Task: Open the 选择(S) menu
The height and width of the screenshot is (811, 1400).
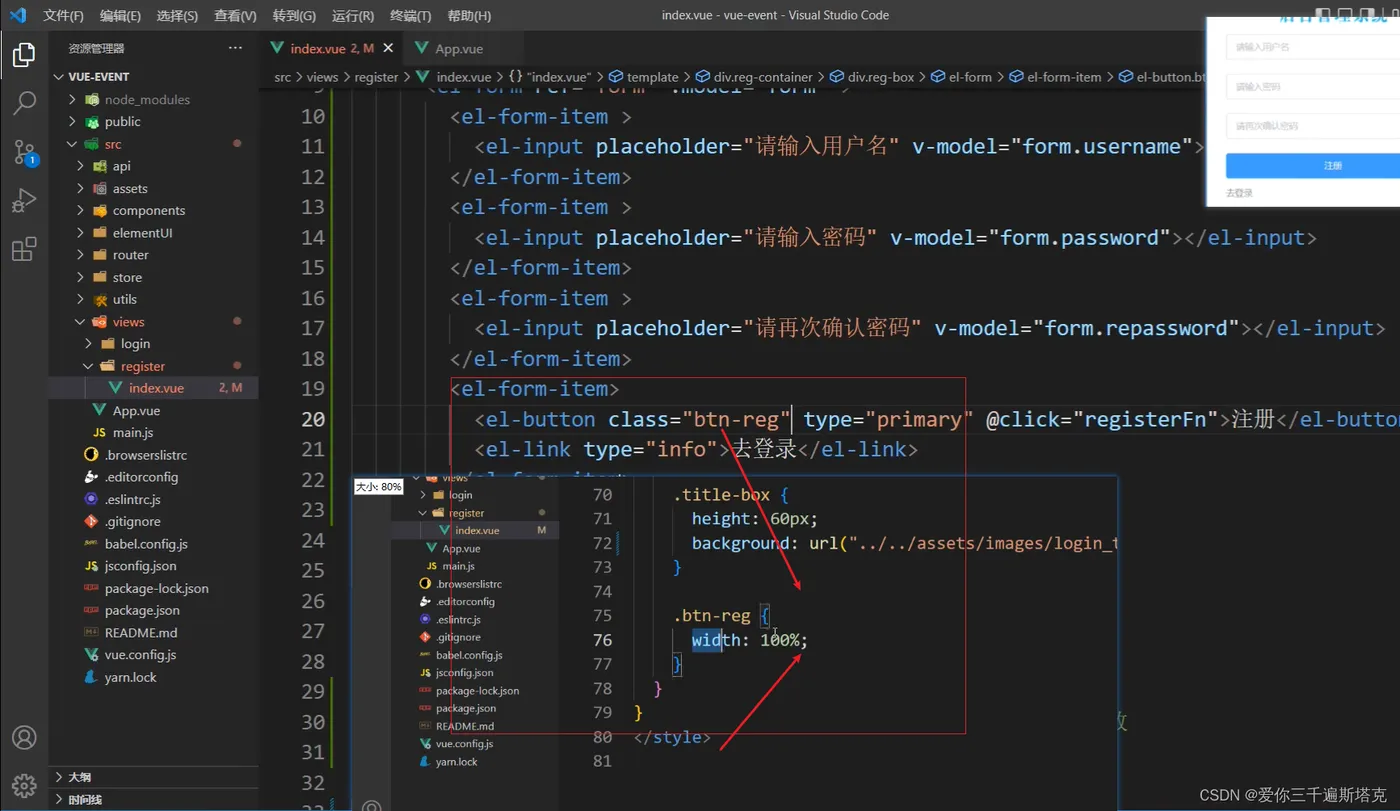Action: tap(177, 16)
